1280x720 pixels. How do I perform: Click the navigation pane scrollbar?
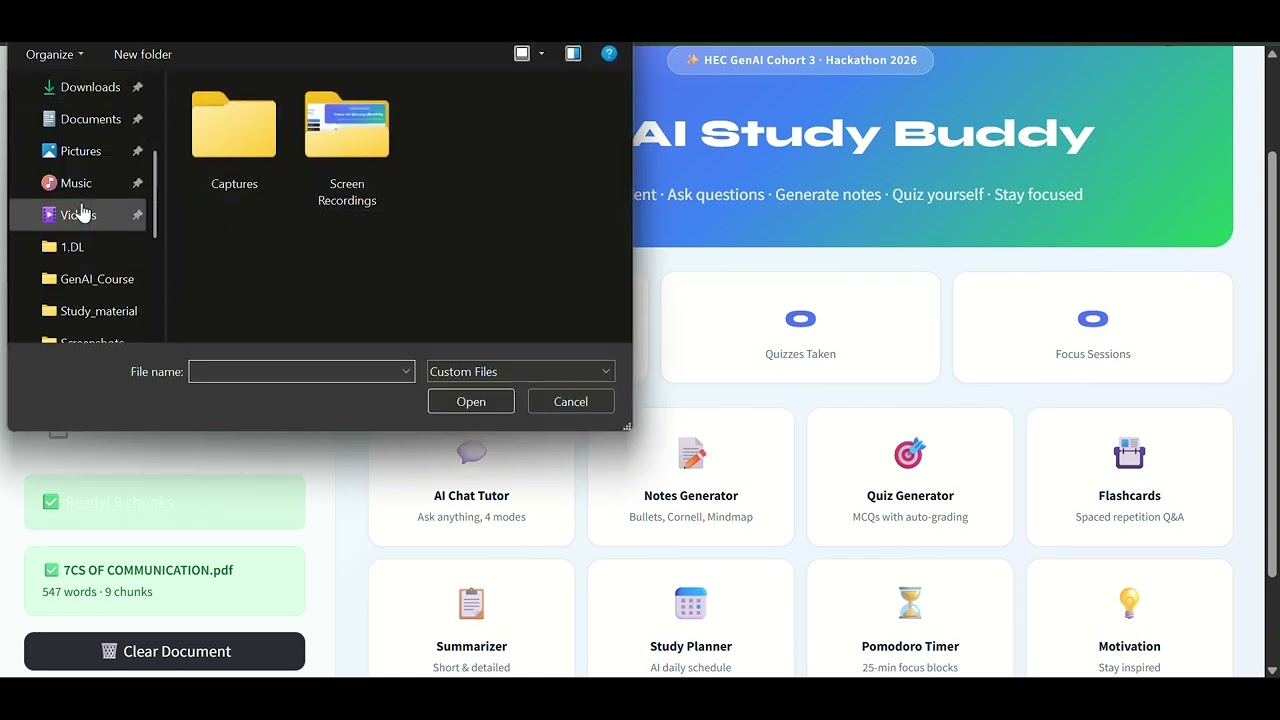pyautogui.click(x=155, y=194)
